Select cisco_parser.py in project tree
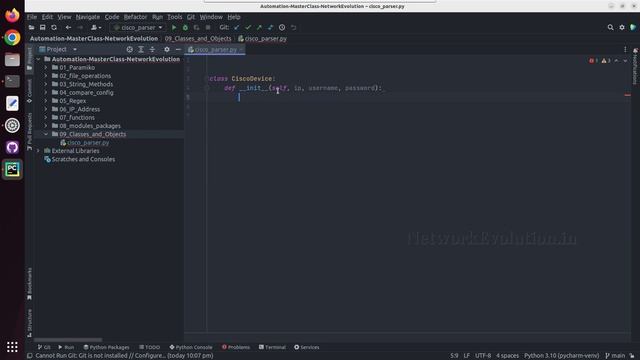This screenshot has height=360, width=640. coord(88,143)
